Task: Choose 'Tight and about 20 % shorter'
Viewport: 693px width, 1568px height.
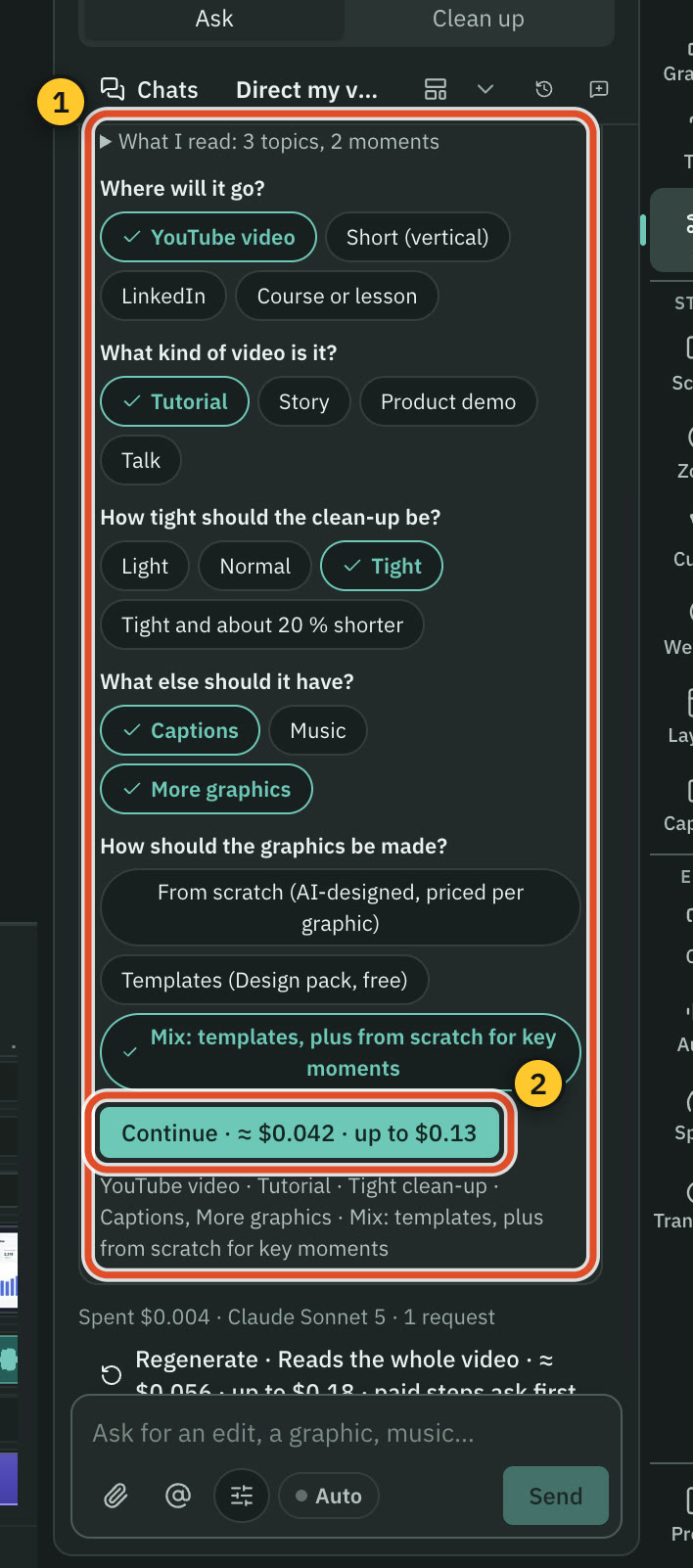Action: (262, 625)
